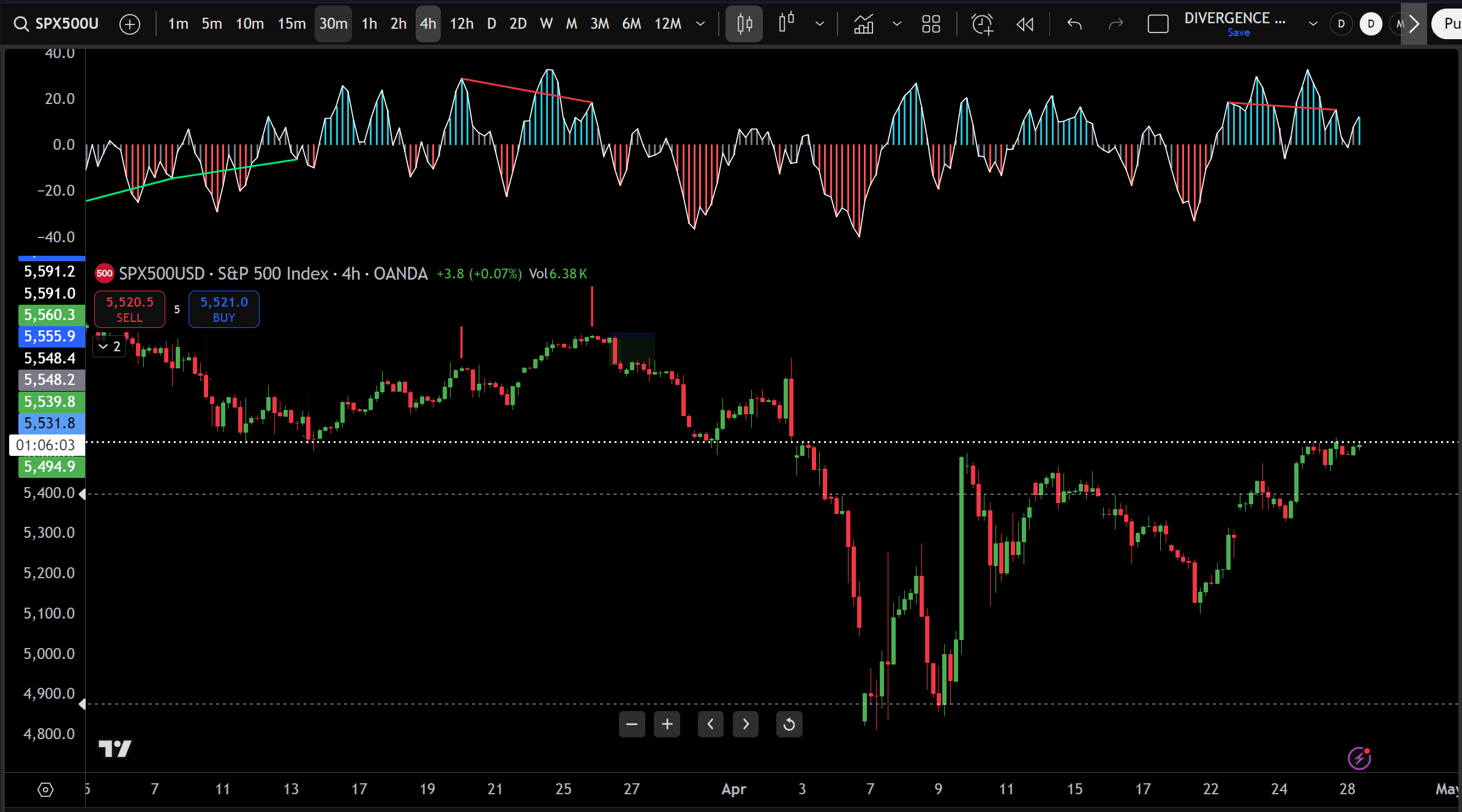Click the 5,560.3 green price label
The height and width of the screenshot is (812, 1462).
click(51, 315)
